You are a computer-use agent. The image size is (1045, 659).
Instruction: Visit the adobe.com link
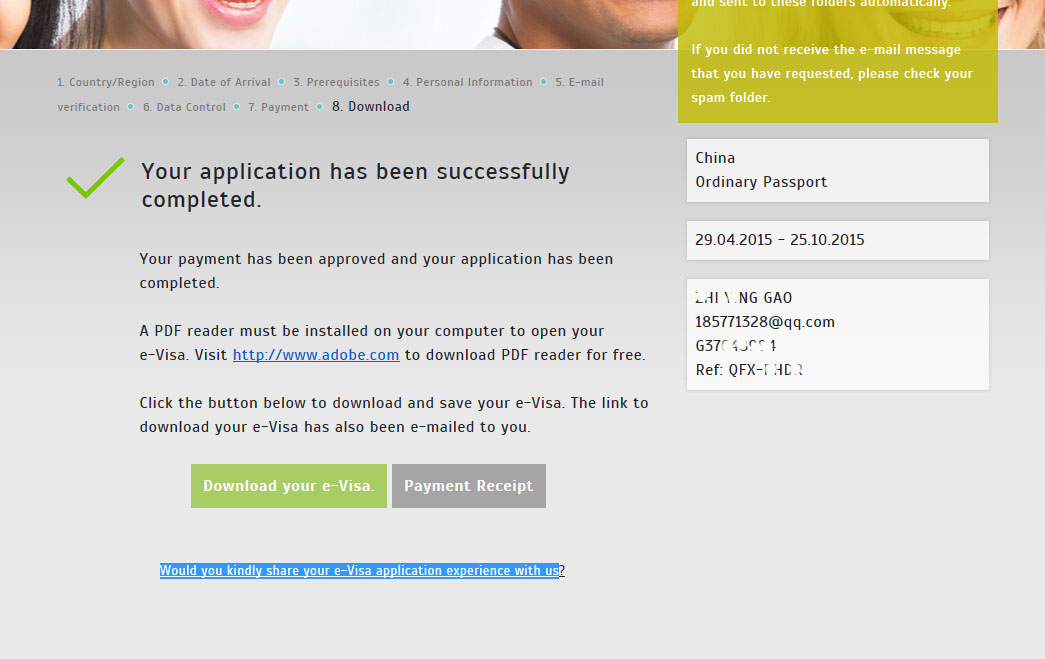pyautogui.click(x=316, y=355)
